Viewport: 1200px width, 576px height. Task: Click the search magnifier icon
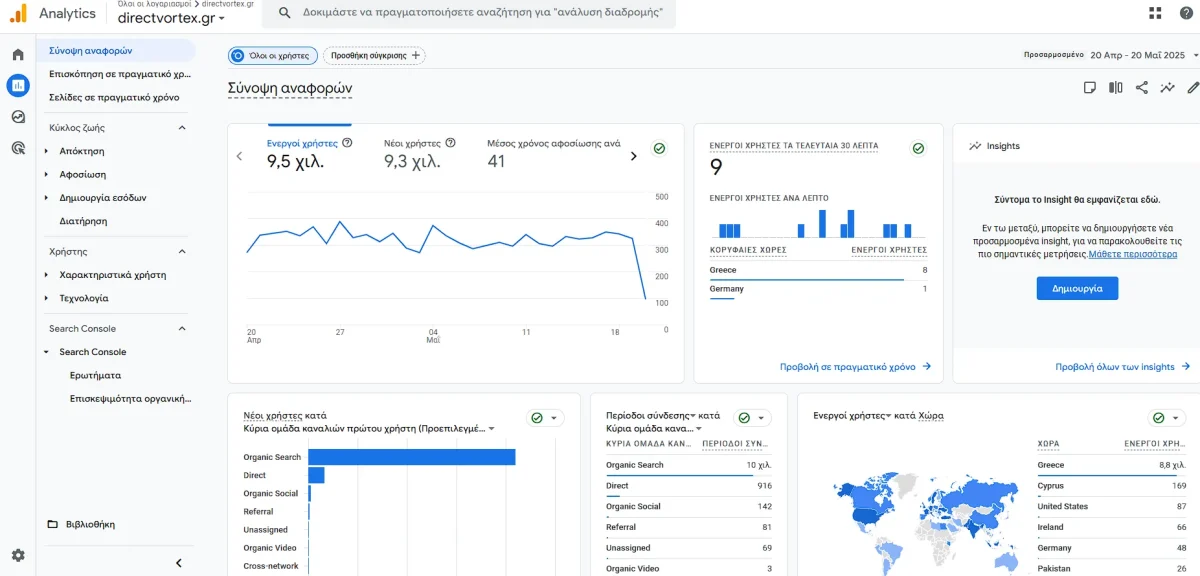285,13
